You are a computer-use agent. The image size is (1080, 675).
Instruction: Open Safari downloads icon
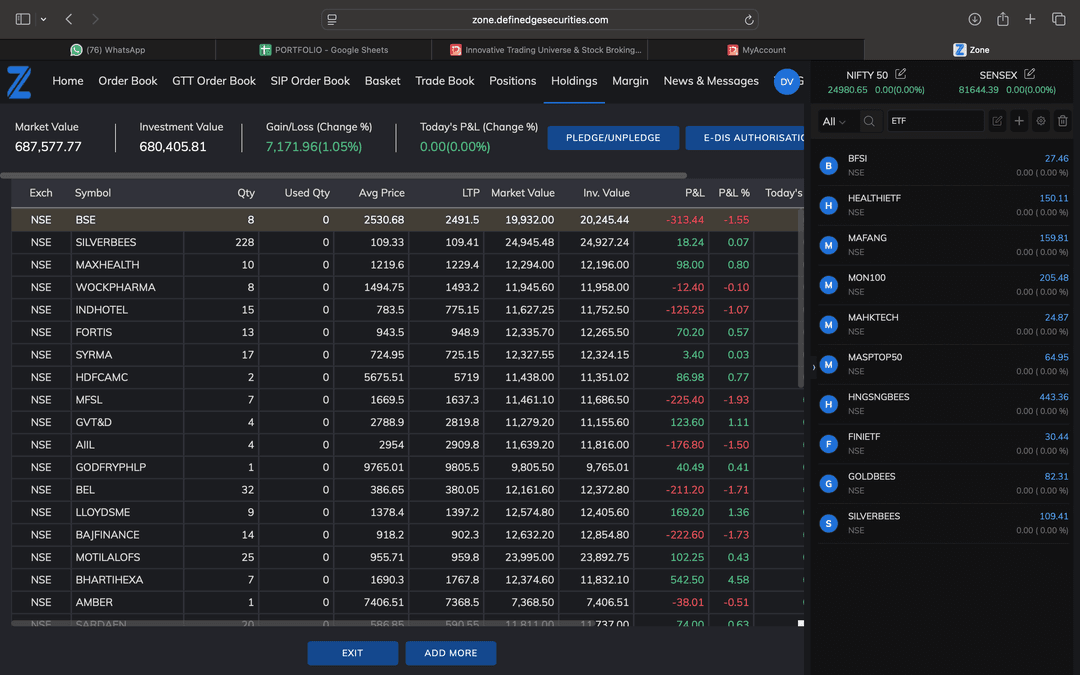point(975,19)
